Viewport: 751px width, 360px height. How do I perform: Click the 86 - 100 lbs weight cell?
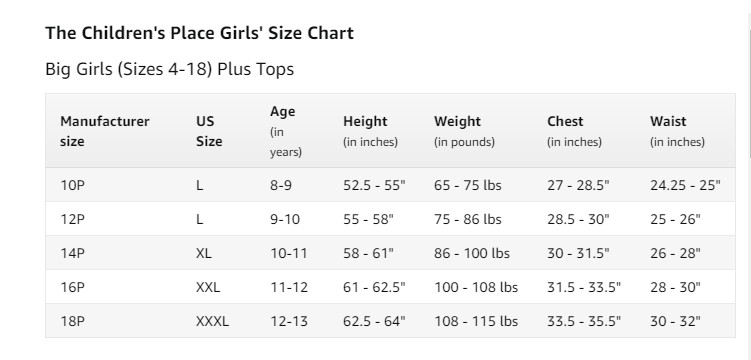(472, 253)
